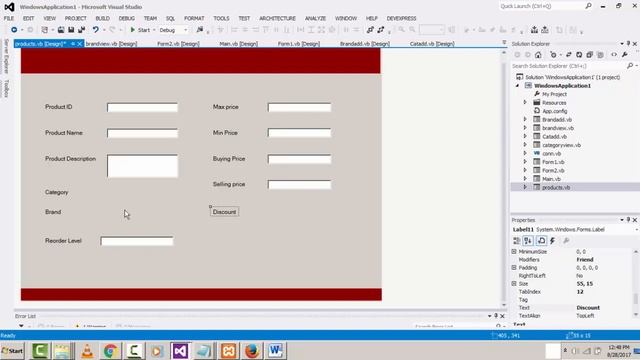Start debugging with the green Start button
Viewport: 640px width, 360px height.
pyautogui.click(x=140, y=30)
